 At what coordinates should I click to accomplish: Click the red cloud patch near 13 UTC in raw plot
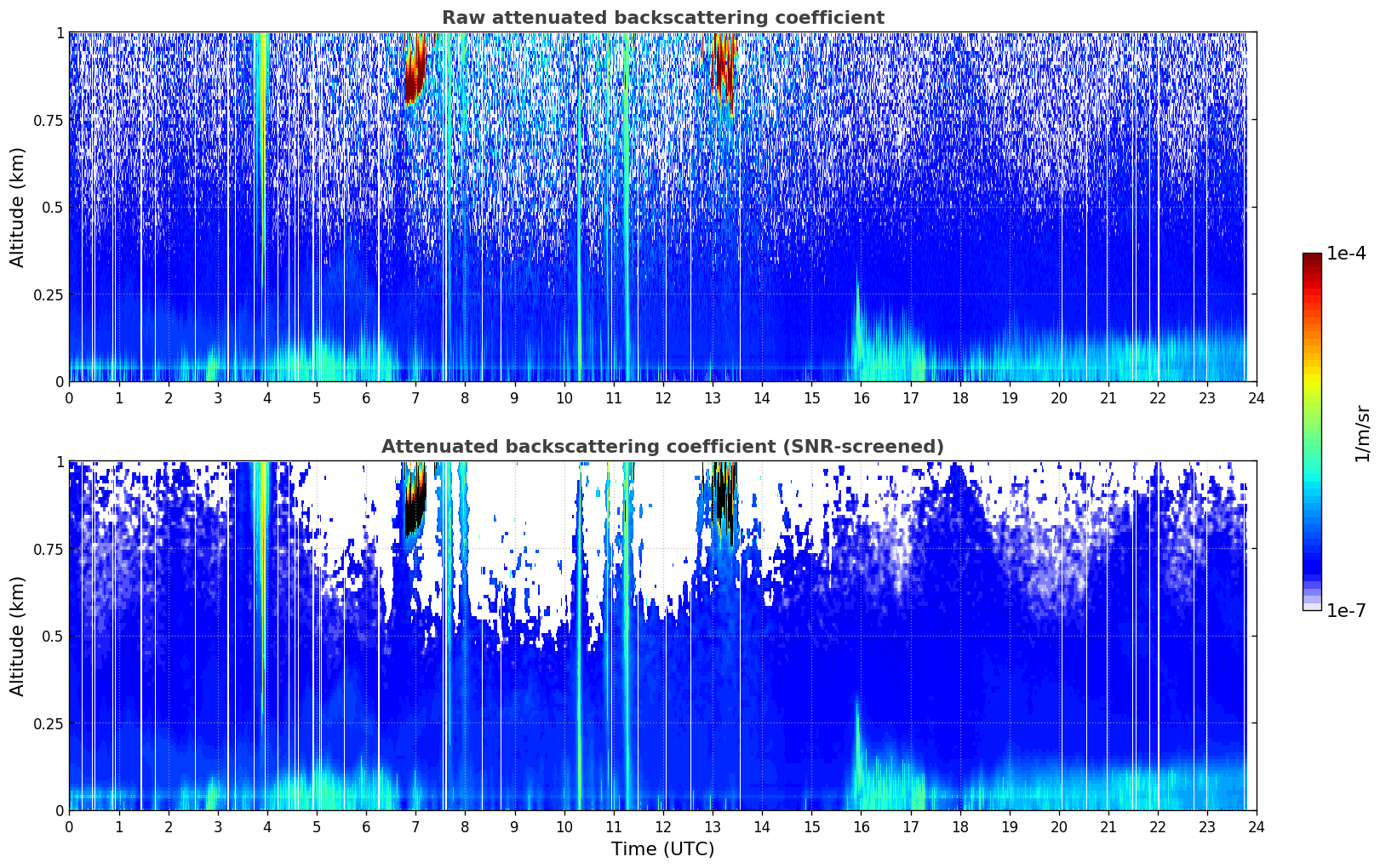click(x=723, y=64)
